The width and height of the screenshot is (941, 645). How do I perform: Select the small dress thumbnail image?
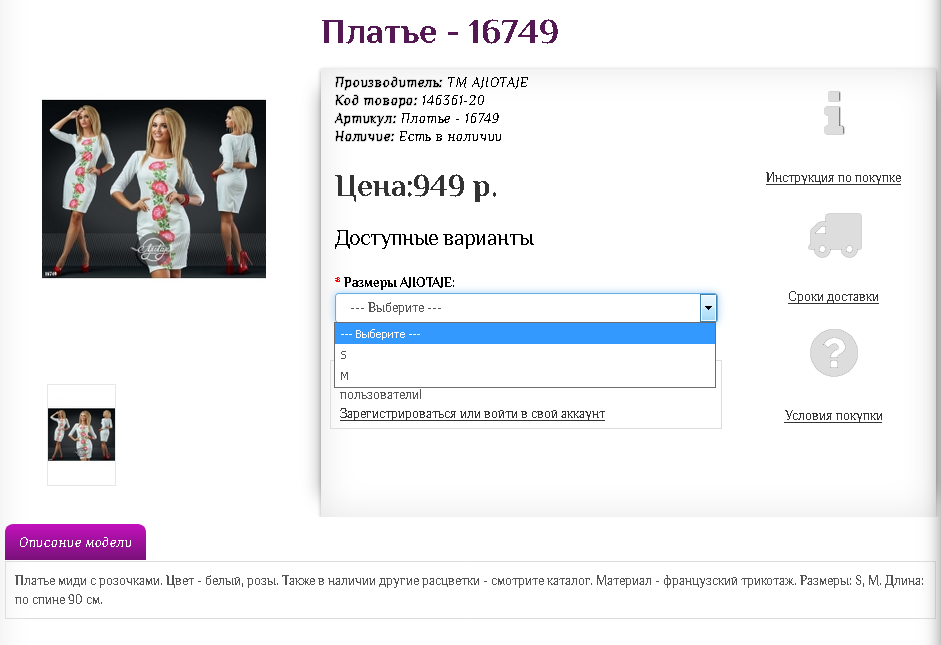(x=82, y=435)
